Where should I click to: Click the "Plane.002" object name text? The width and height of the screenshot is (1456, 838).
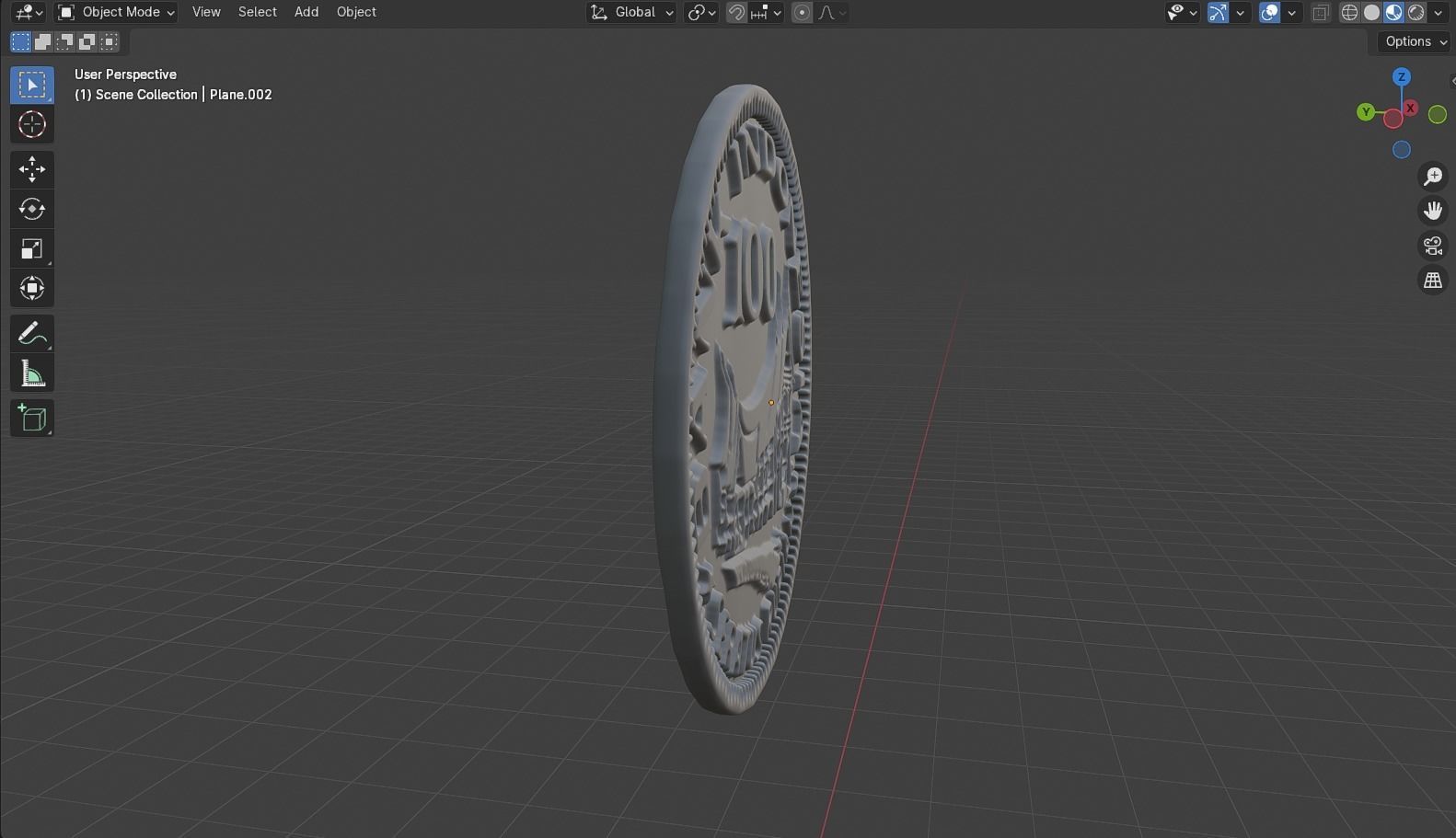coord(241,95)
